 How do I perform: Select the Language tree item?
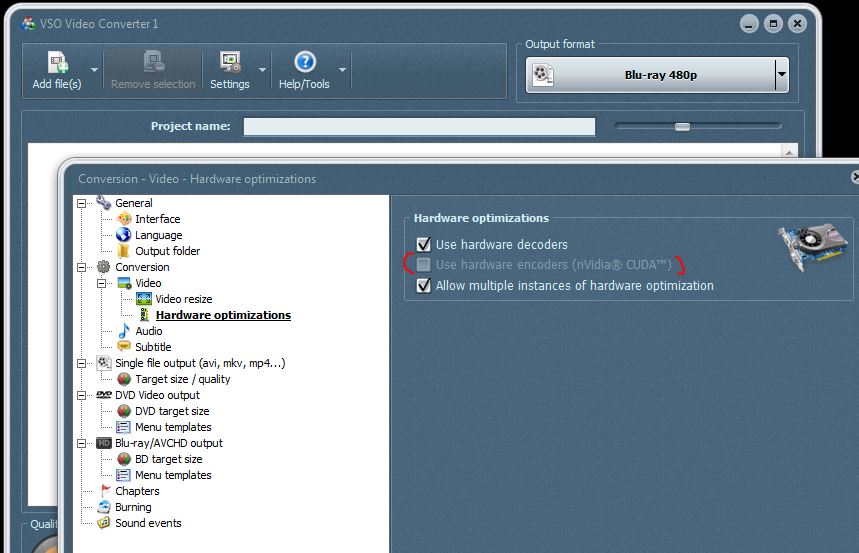pos(159,235)
